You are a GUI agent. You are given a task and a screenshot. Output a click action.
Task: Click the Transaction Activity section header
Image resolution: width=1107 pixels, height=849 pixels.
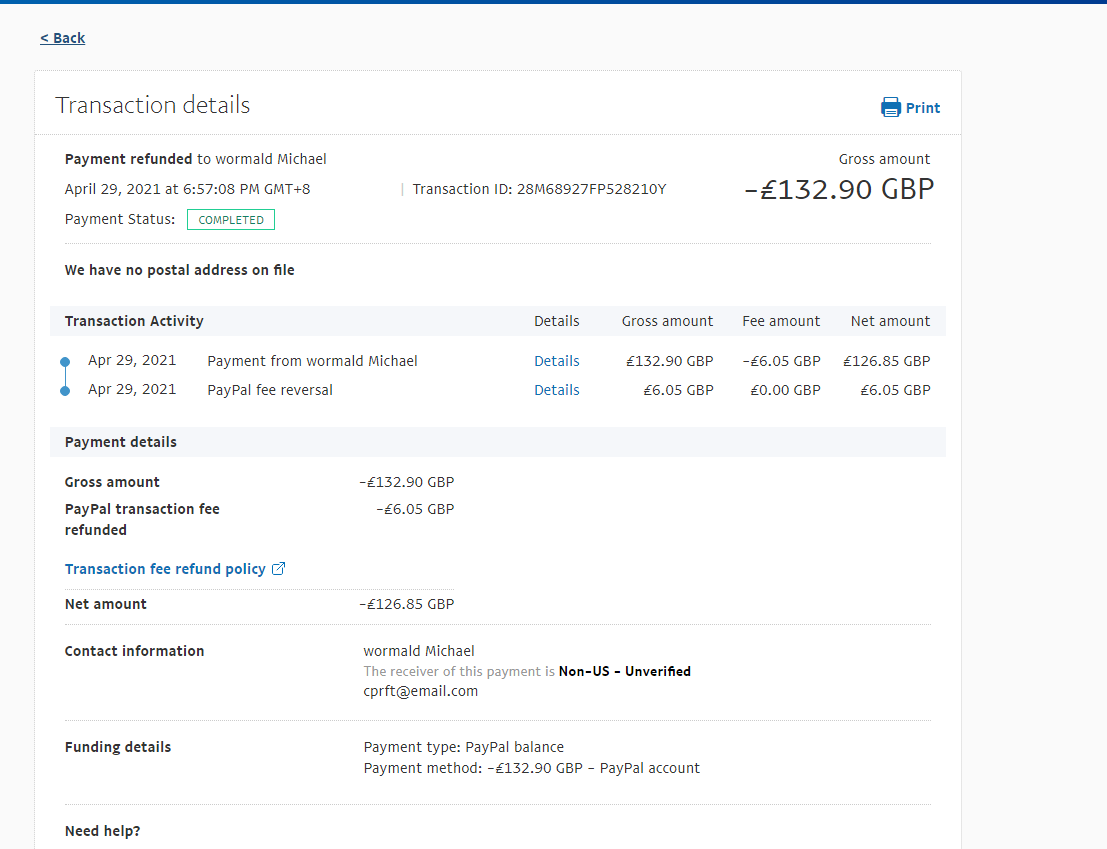point(134,321)
